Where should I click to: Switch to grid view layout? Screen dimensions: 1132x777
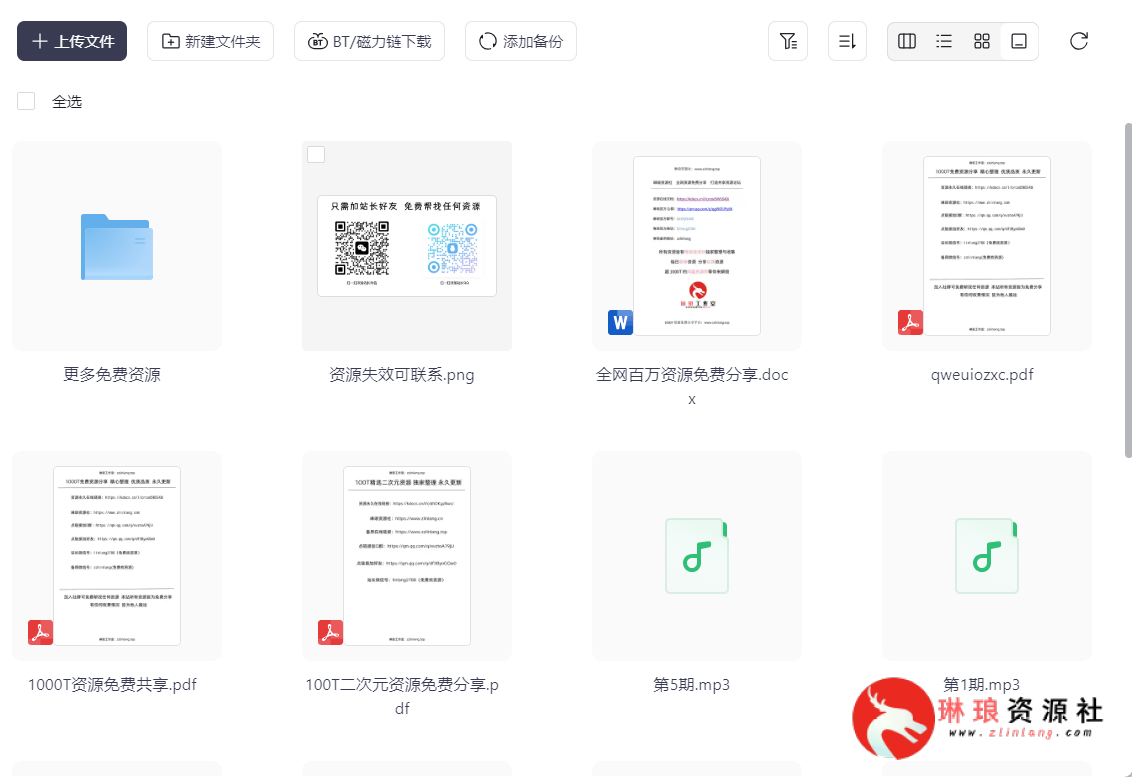pos(982,41)
